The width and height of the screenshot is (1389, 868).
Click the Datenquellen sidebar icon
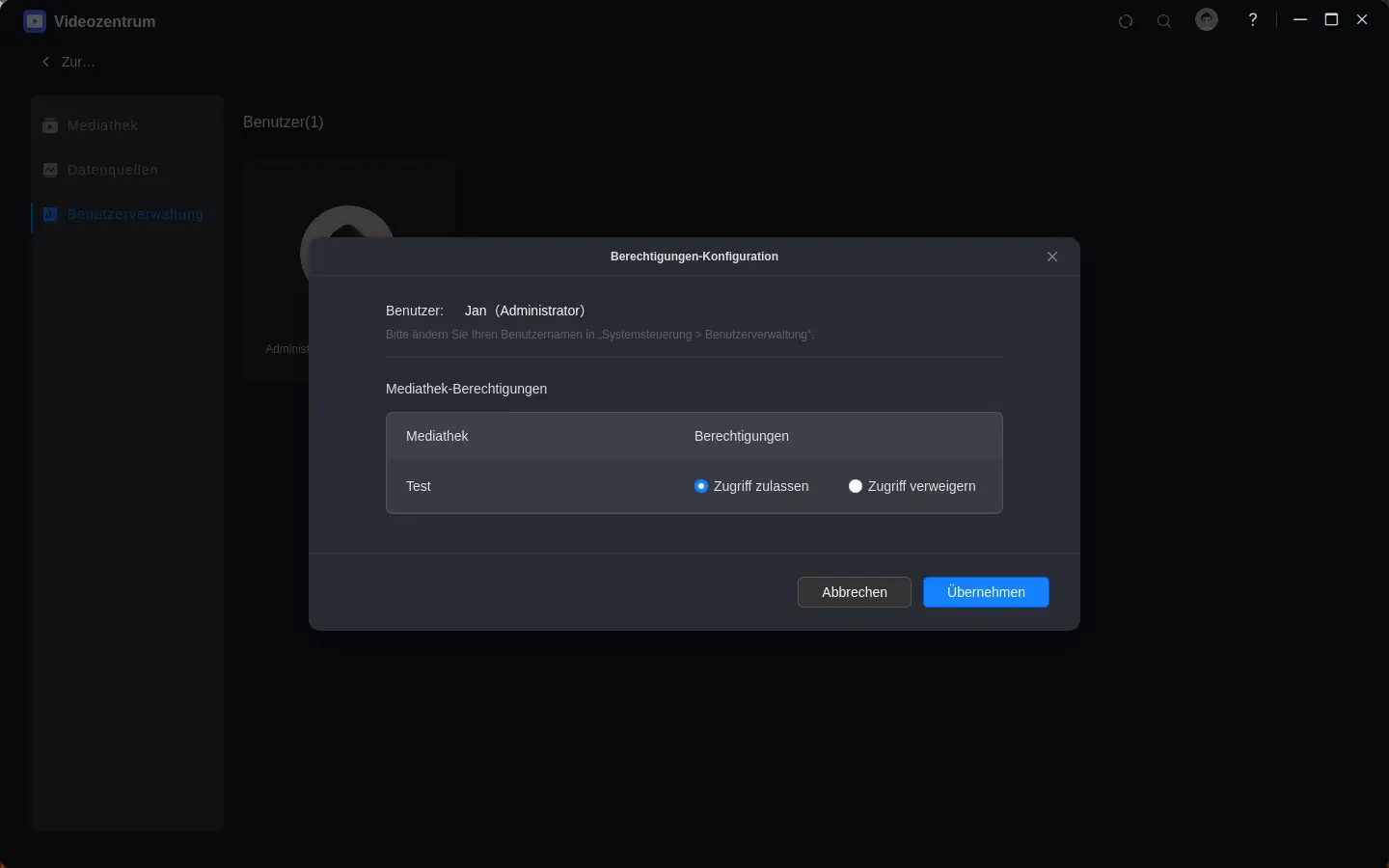click(50, 171)
